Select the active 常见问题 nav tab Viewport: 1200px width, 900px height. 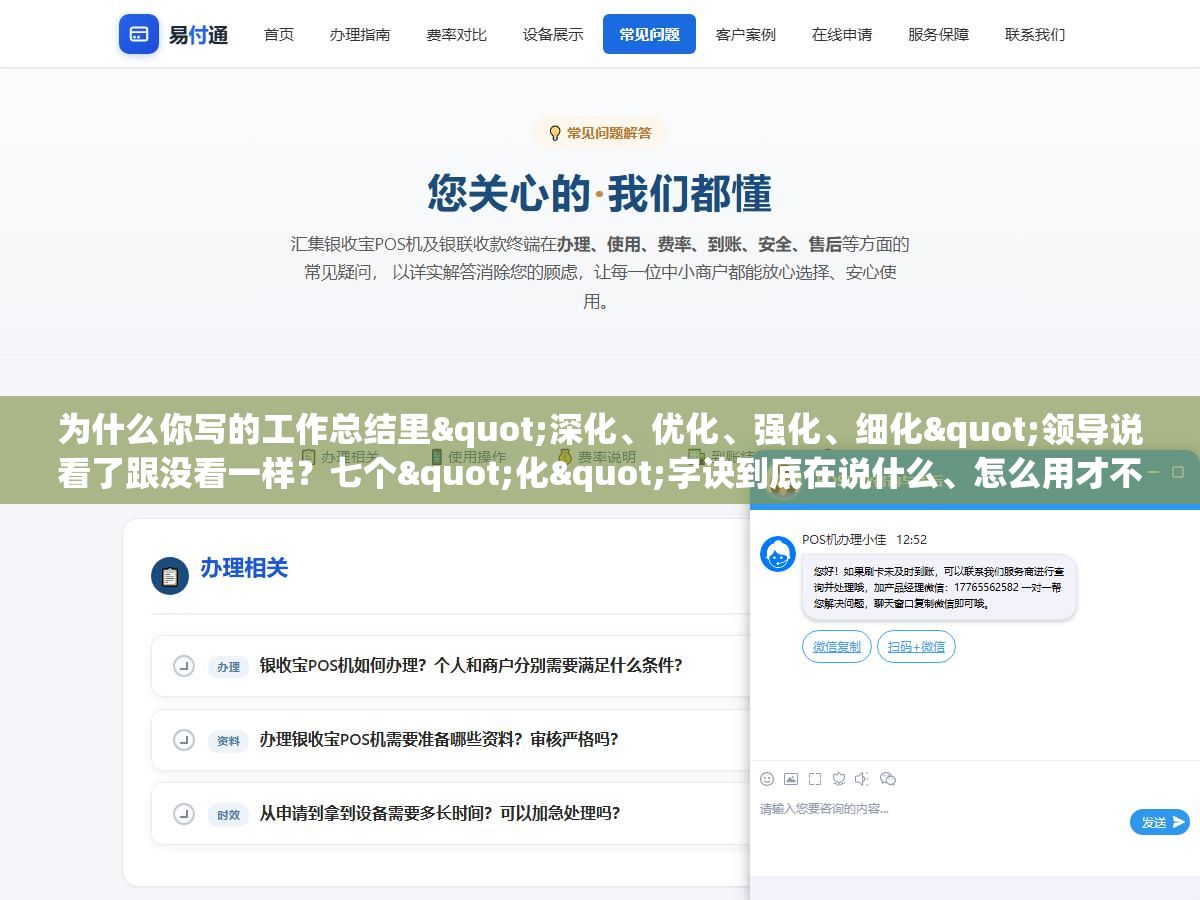pos(649,34)
